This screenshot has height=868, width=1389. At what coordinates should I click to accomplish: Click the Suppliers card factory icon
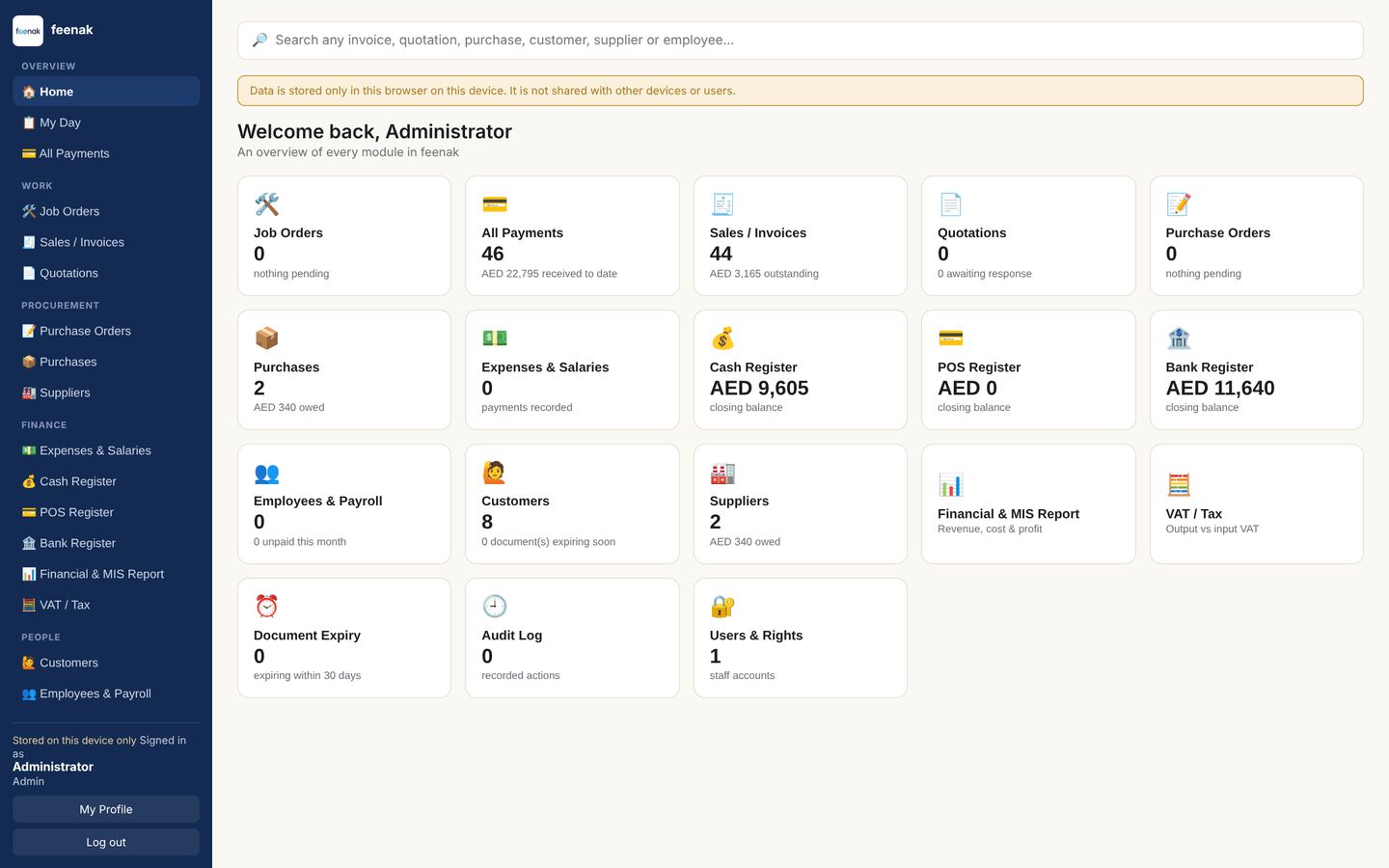pyautogui.click(x=722, y=473)
